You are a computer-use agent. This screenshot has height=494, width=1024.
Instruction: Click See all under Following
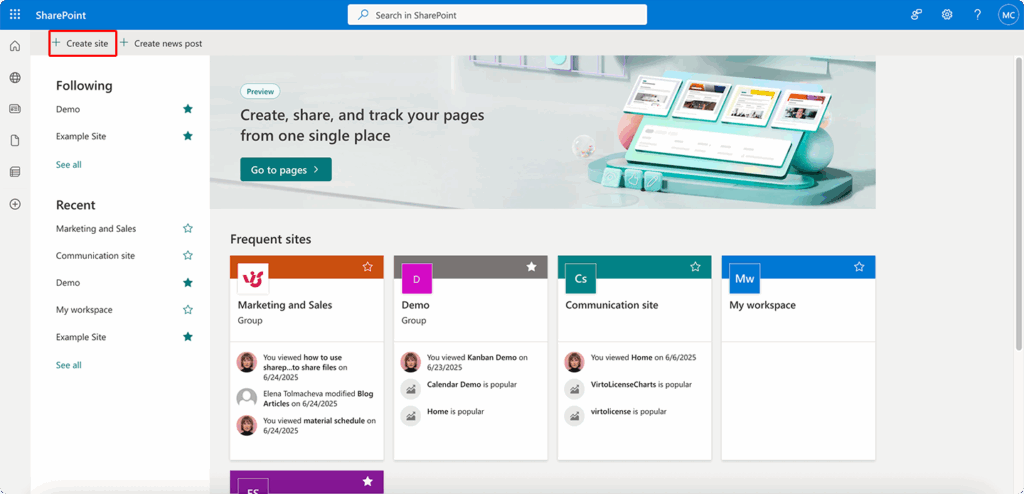point(69,164)
